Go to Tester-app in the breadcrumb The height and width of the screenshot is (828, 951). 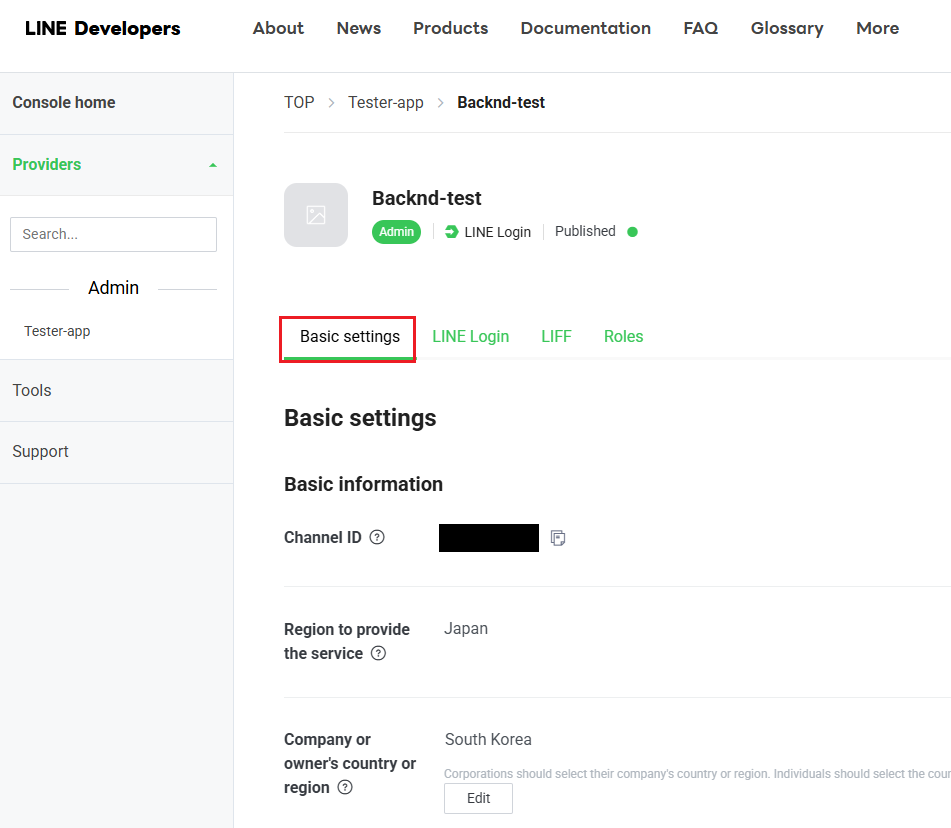385,102
